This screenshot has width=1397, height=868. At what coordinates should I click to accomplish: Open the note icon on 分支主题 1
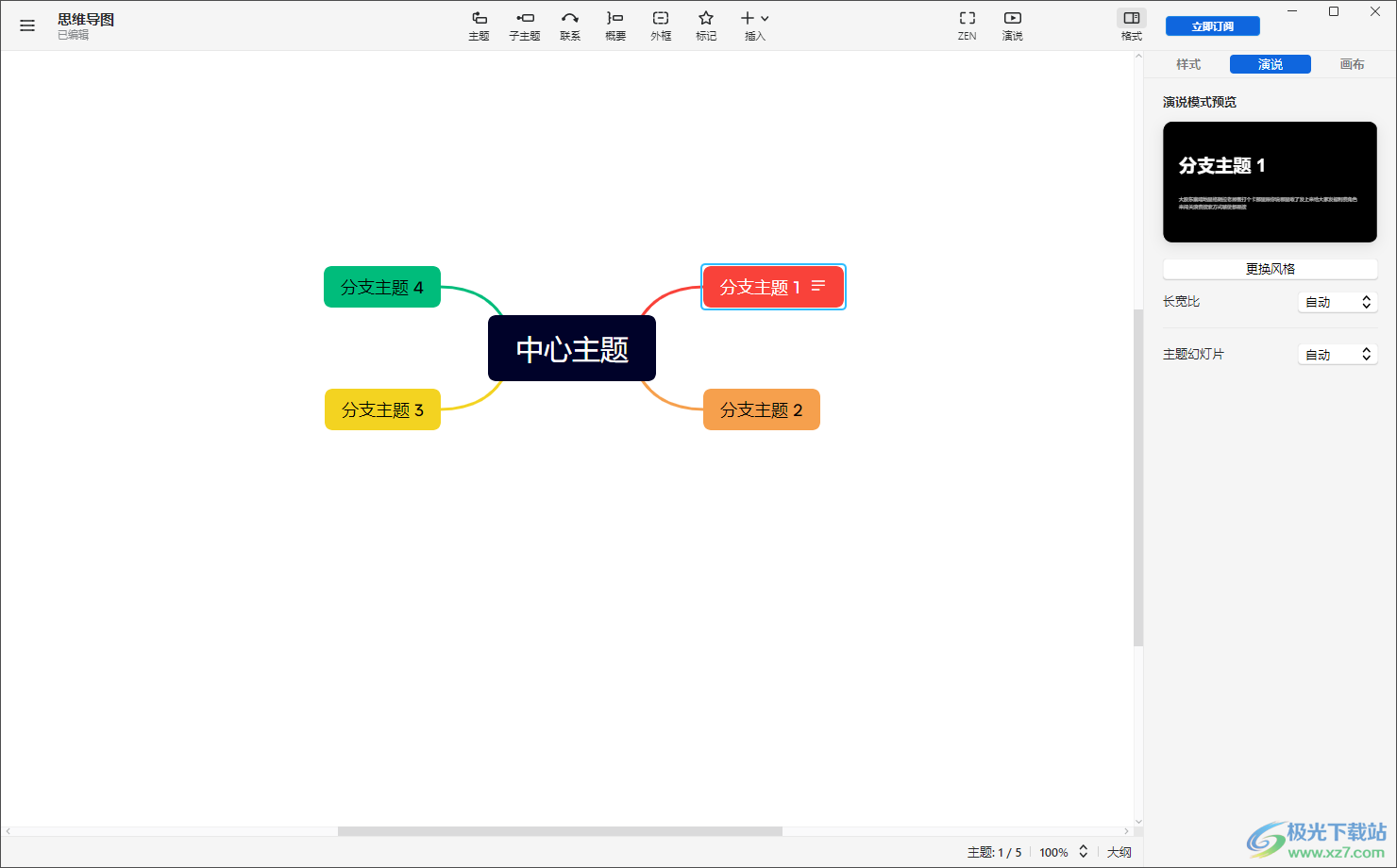818,286
